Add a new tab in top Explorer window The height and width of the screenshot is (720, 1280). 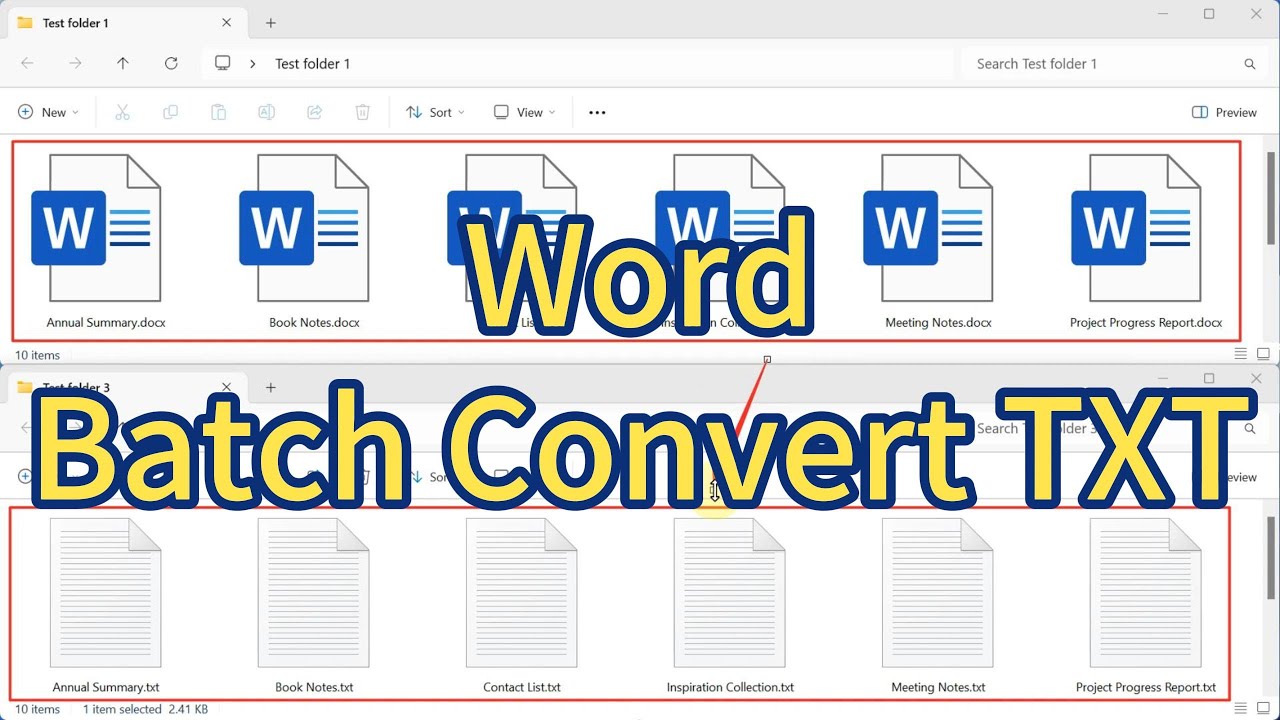click(270, 23)
